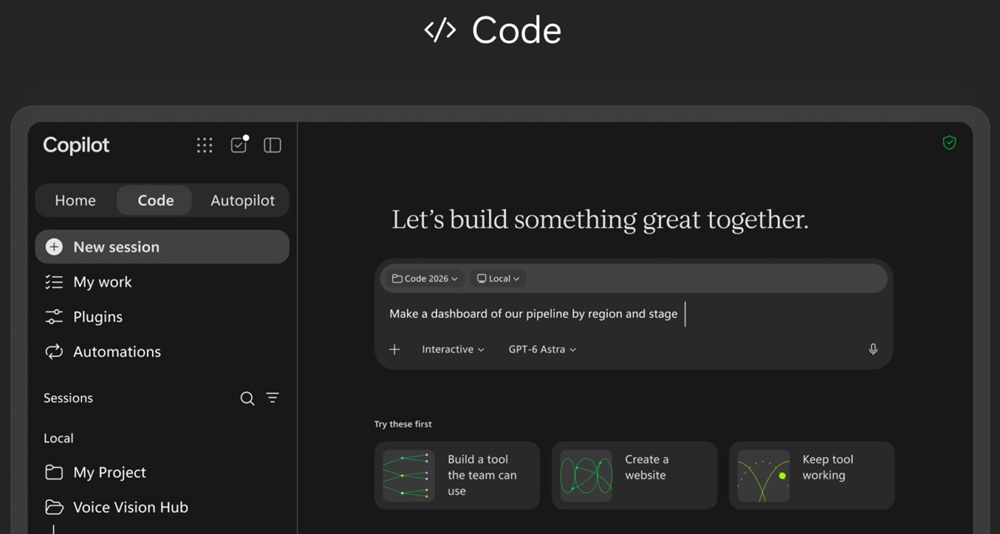Screen dimensions: 1000x534
Task: Open Automations
Action: (162, 352)
